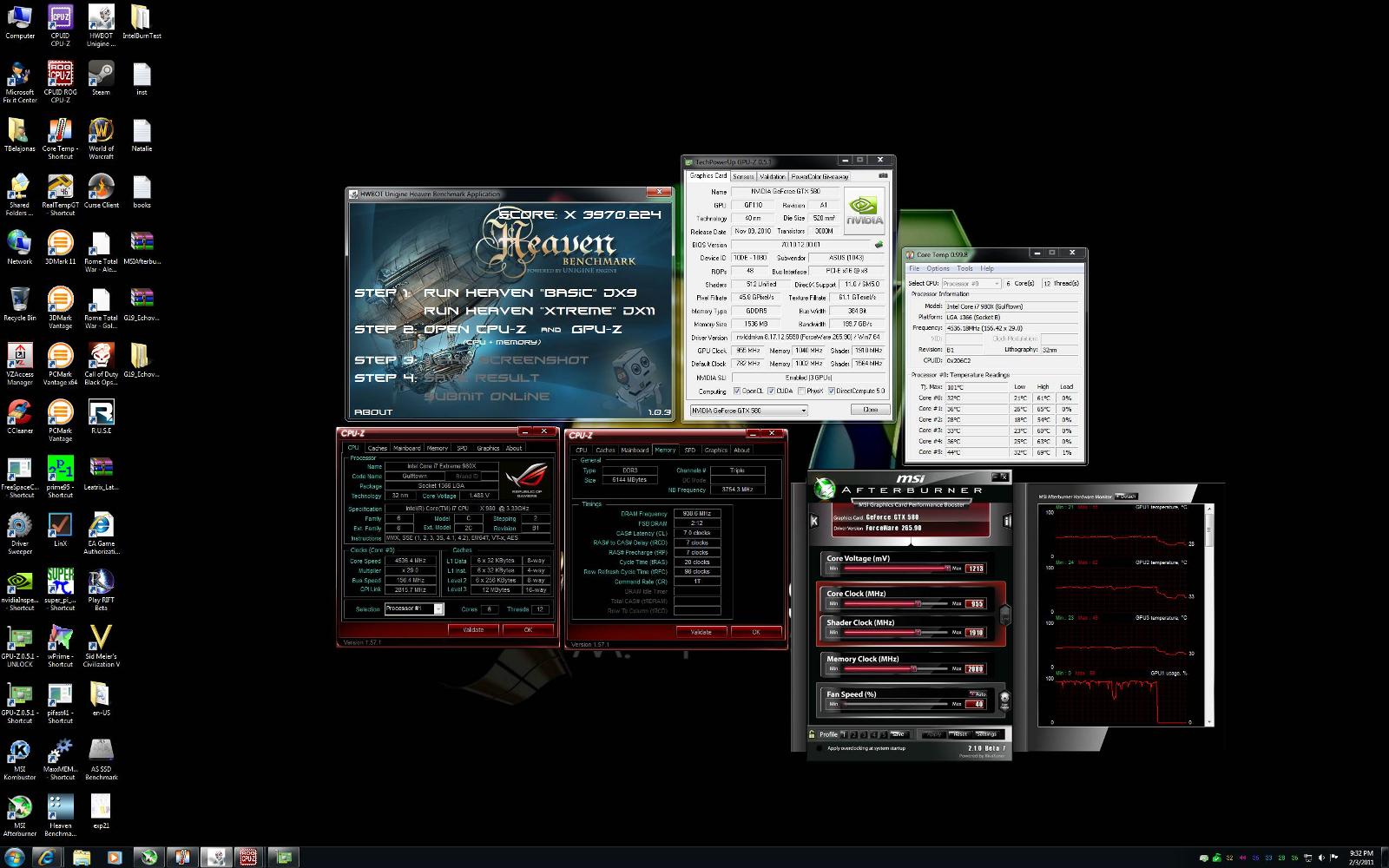Launch the R.U.S.E desktop icon

click(x=101, y=417)
